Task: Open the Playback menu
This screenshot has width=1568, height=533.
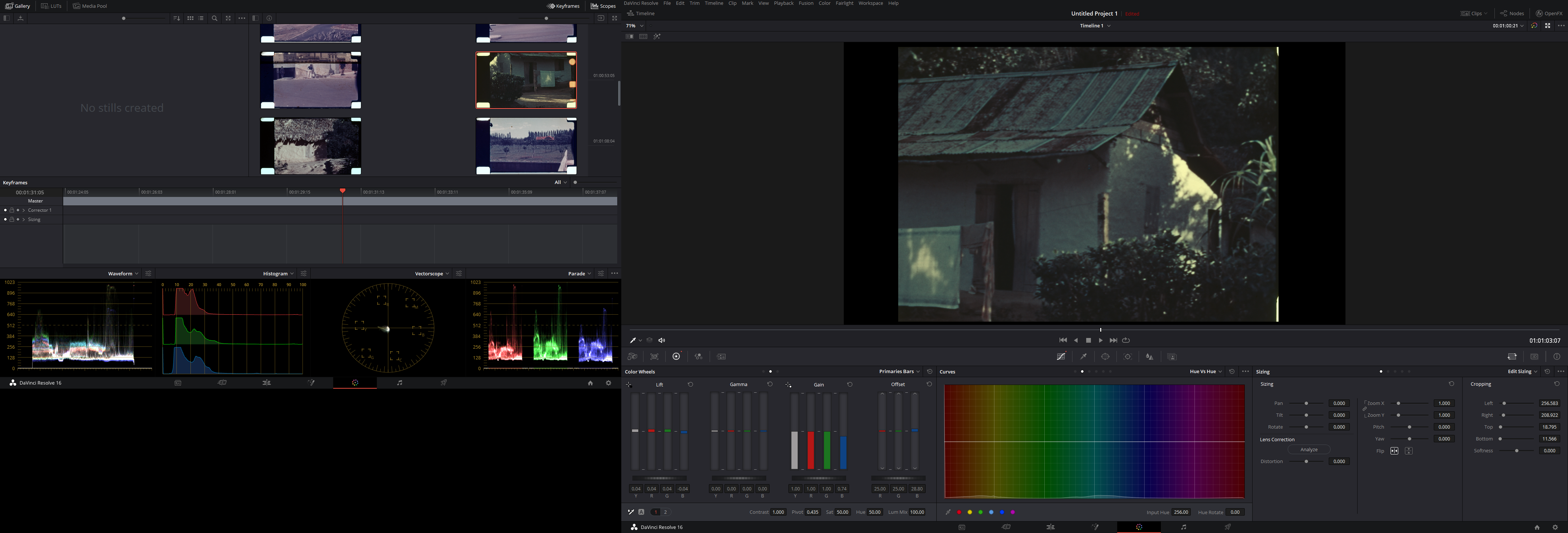Action: [783, 4]
